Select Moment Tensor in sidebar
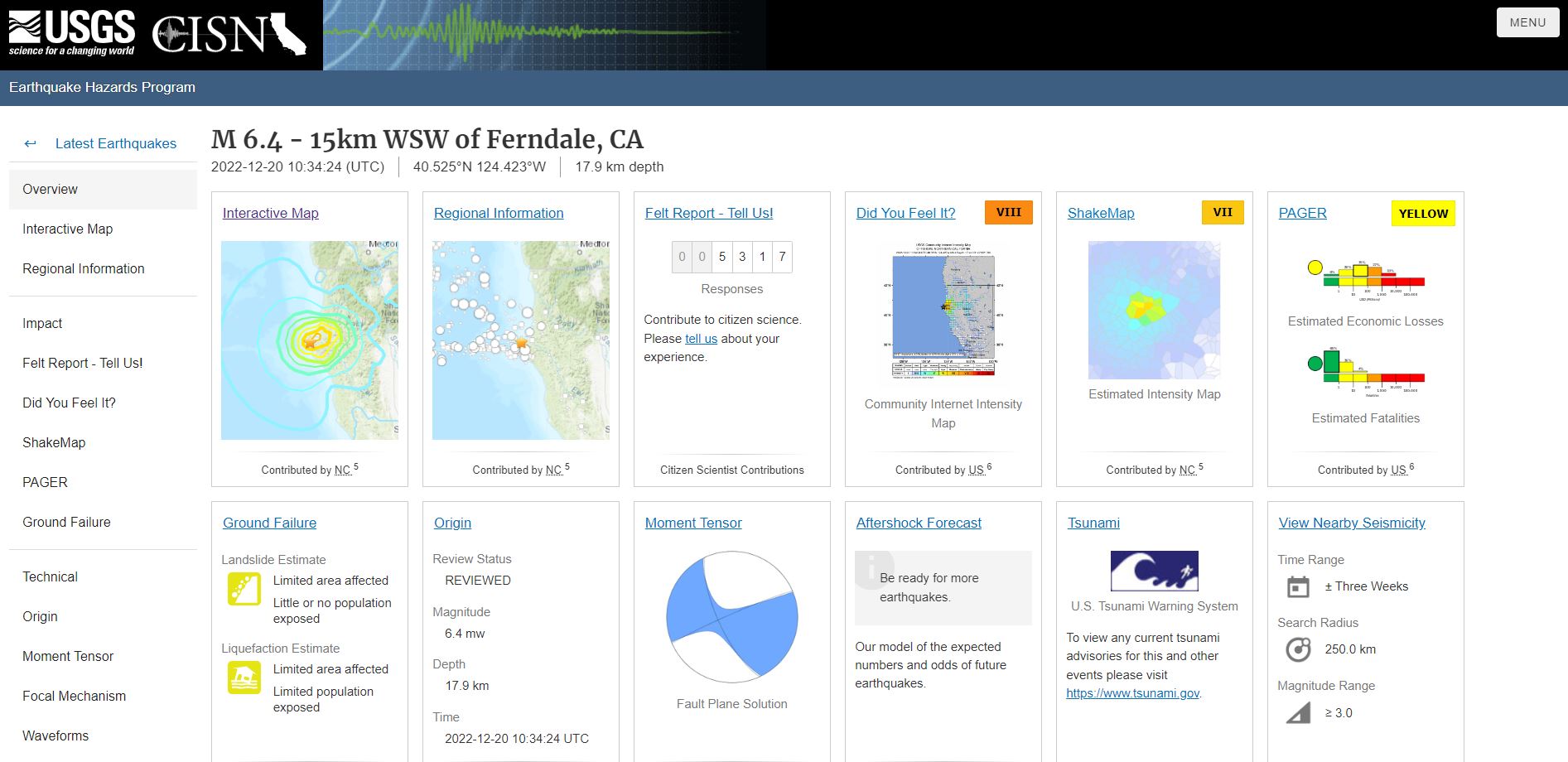Image resolution: width=1568 pixels, height=762 pixels. (x=103, y=656)
